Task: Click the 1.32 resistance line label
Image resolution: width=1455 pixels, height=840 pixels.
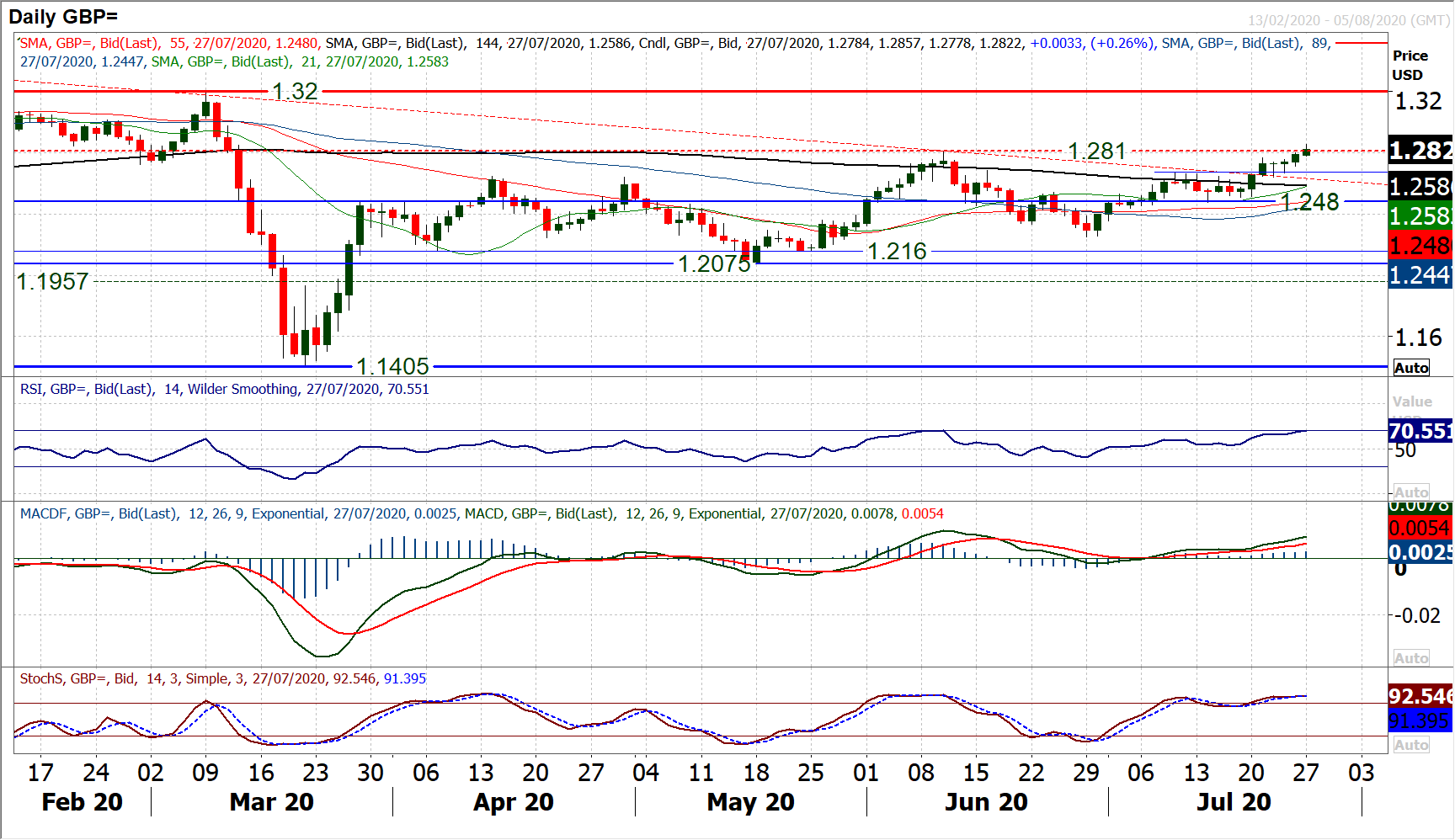Action: tap(295, 91)
